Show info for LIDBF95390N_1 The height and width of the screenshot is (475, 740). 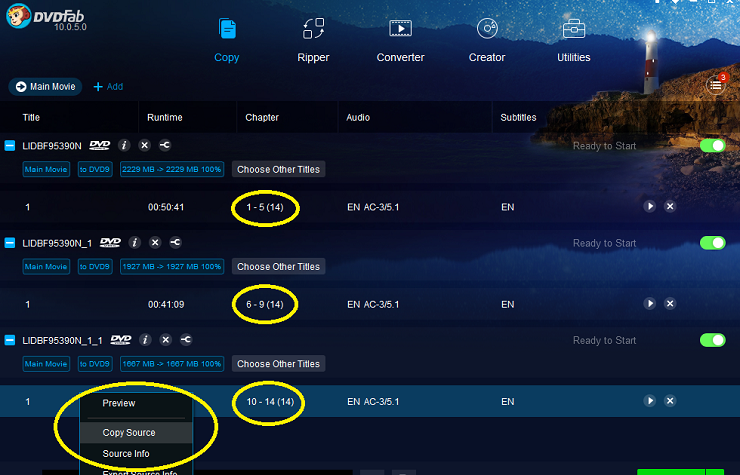pyautogui.click(x=135, y=243)
